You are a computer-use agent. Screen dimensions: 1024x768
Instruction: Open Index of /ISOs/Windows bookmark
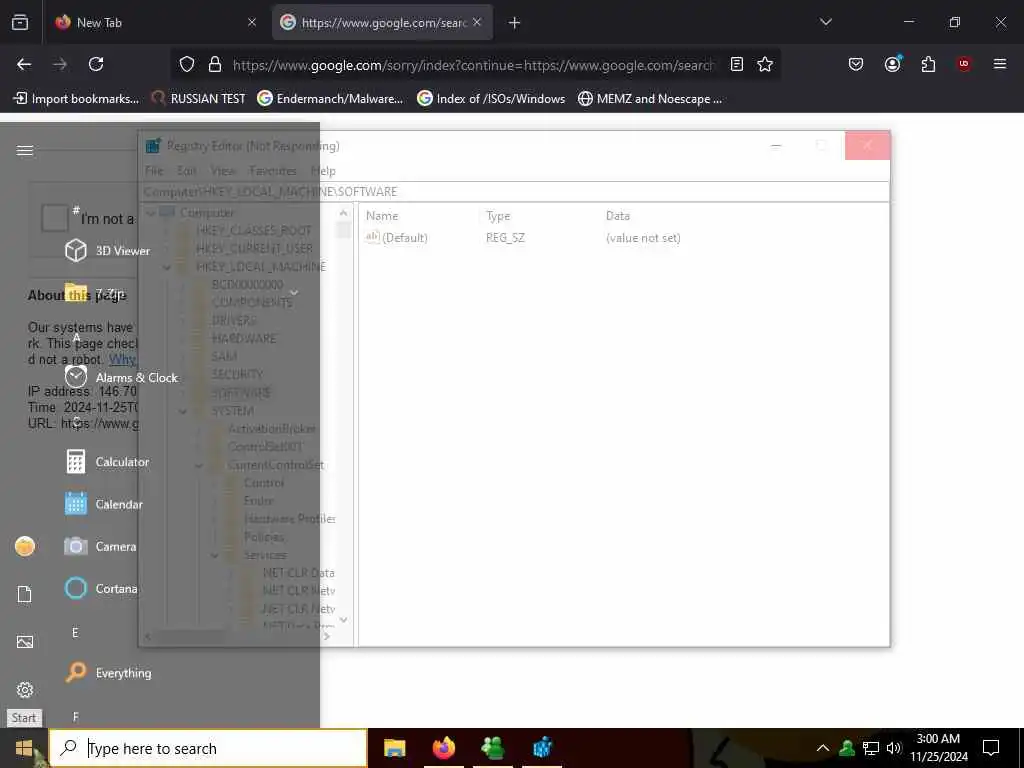click(x=491, y=99)
